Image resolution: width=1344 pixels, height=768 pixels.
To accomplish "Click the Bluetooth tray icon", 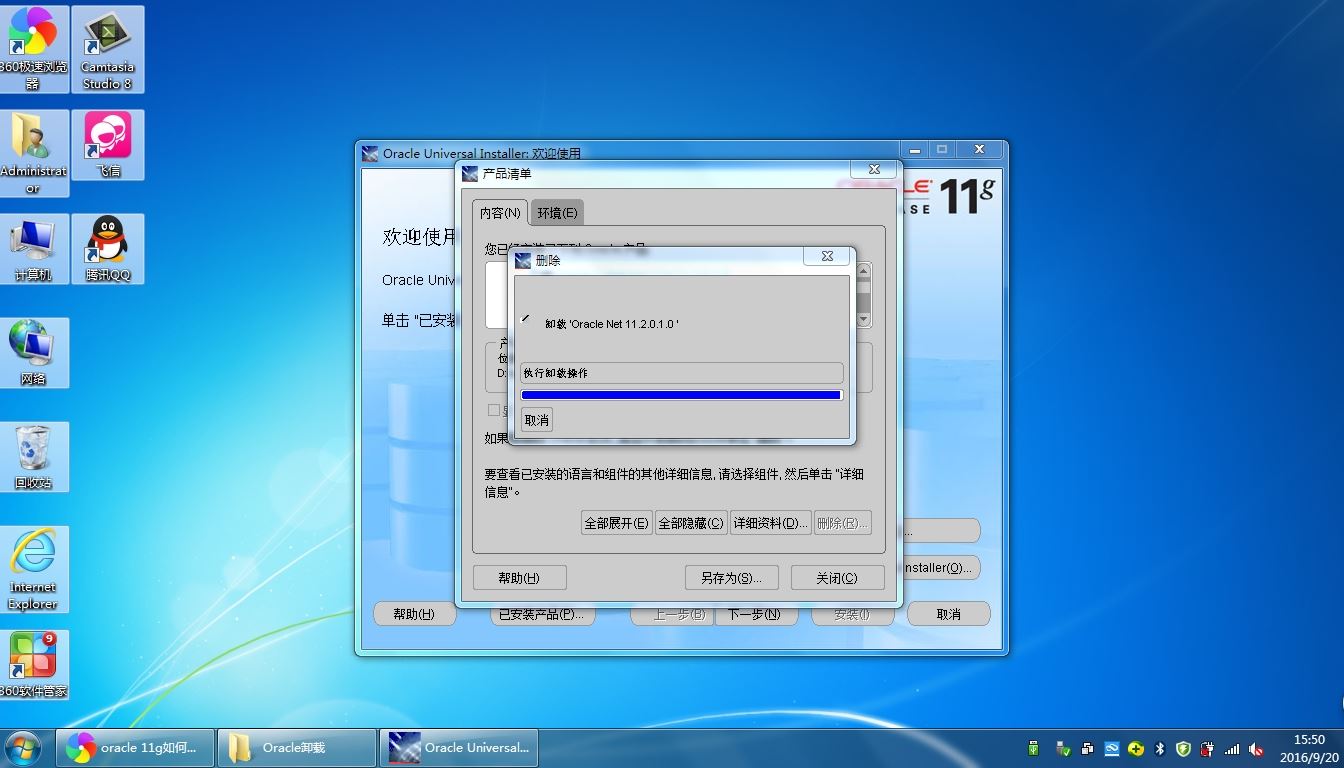I will coord(1160,748).
